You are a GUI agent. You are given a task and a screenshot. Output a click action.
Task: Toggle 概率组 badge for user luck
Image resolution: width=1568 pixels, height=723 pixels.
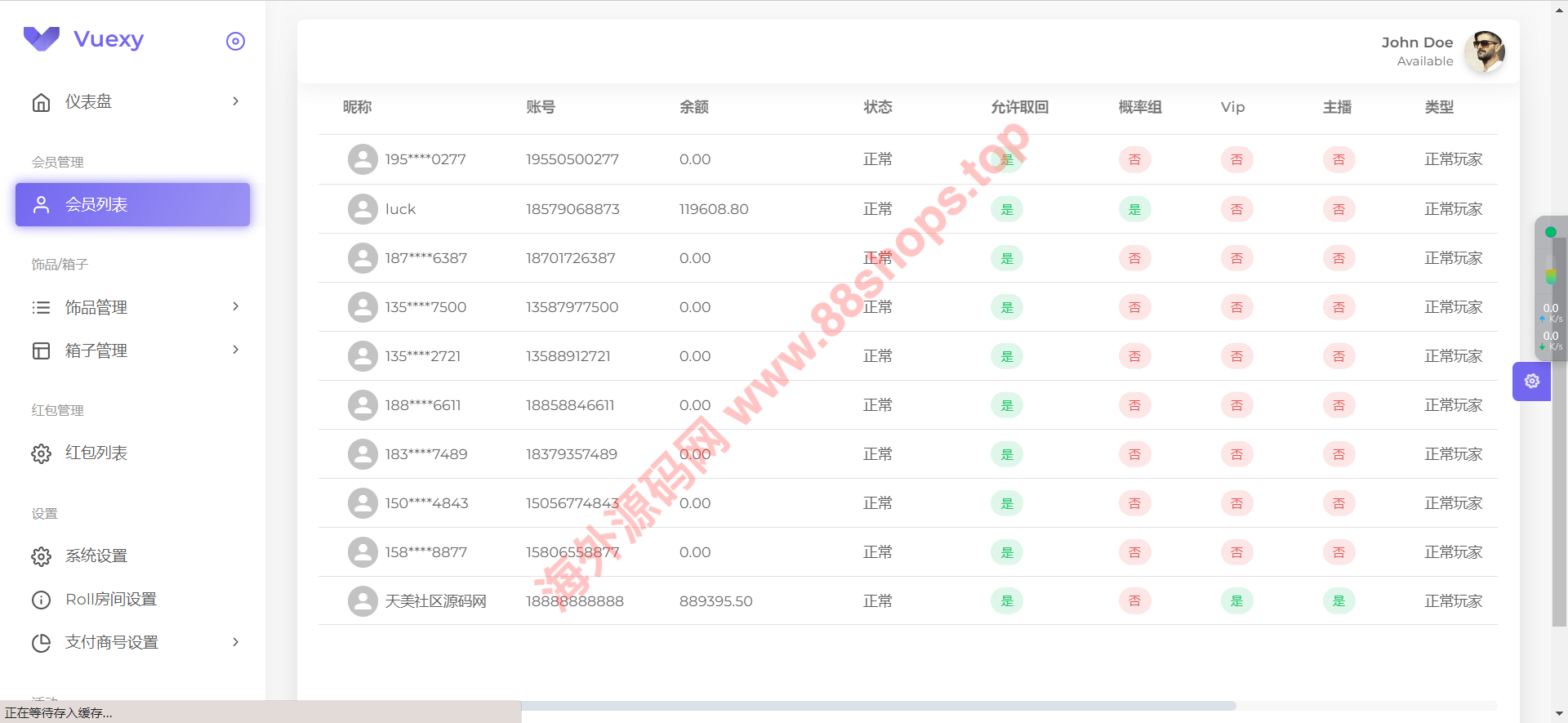(1134, 209)
